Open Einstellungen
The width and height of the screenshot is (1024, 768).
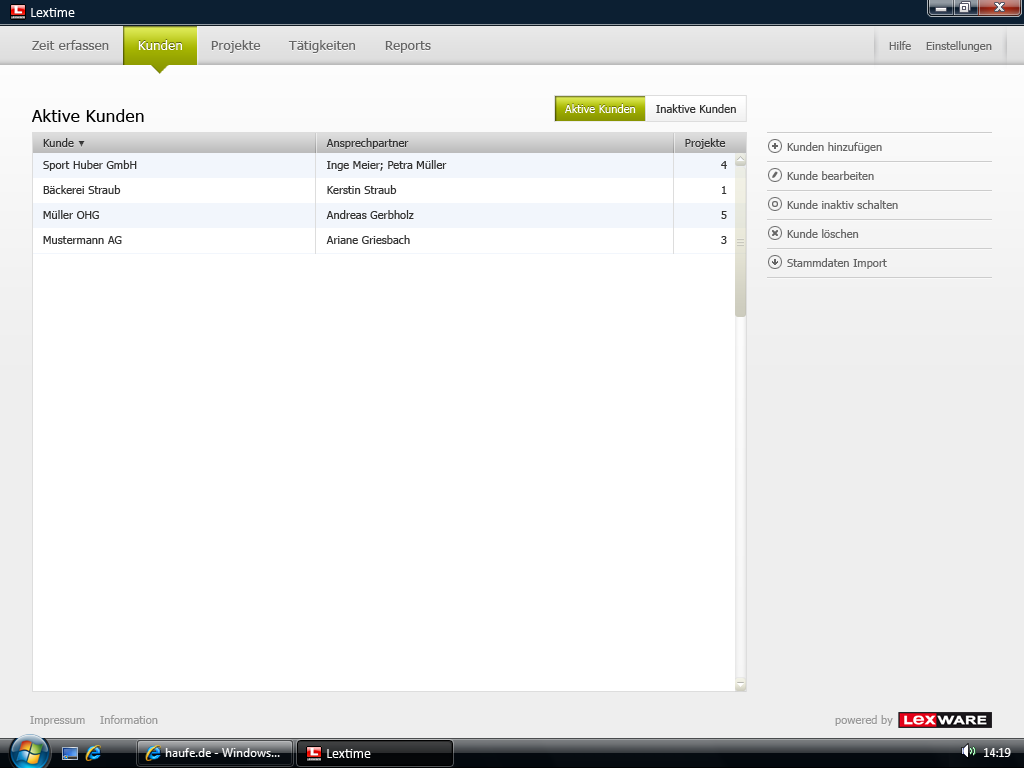pyautogui.click(x=958, y=46)
